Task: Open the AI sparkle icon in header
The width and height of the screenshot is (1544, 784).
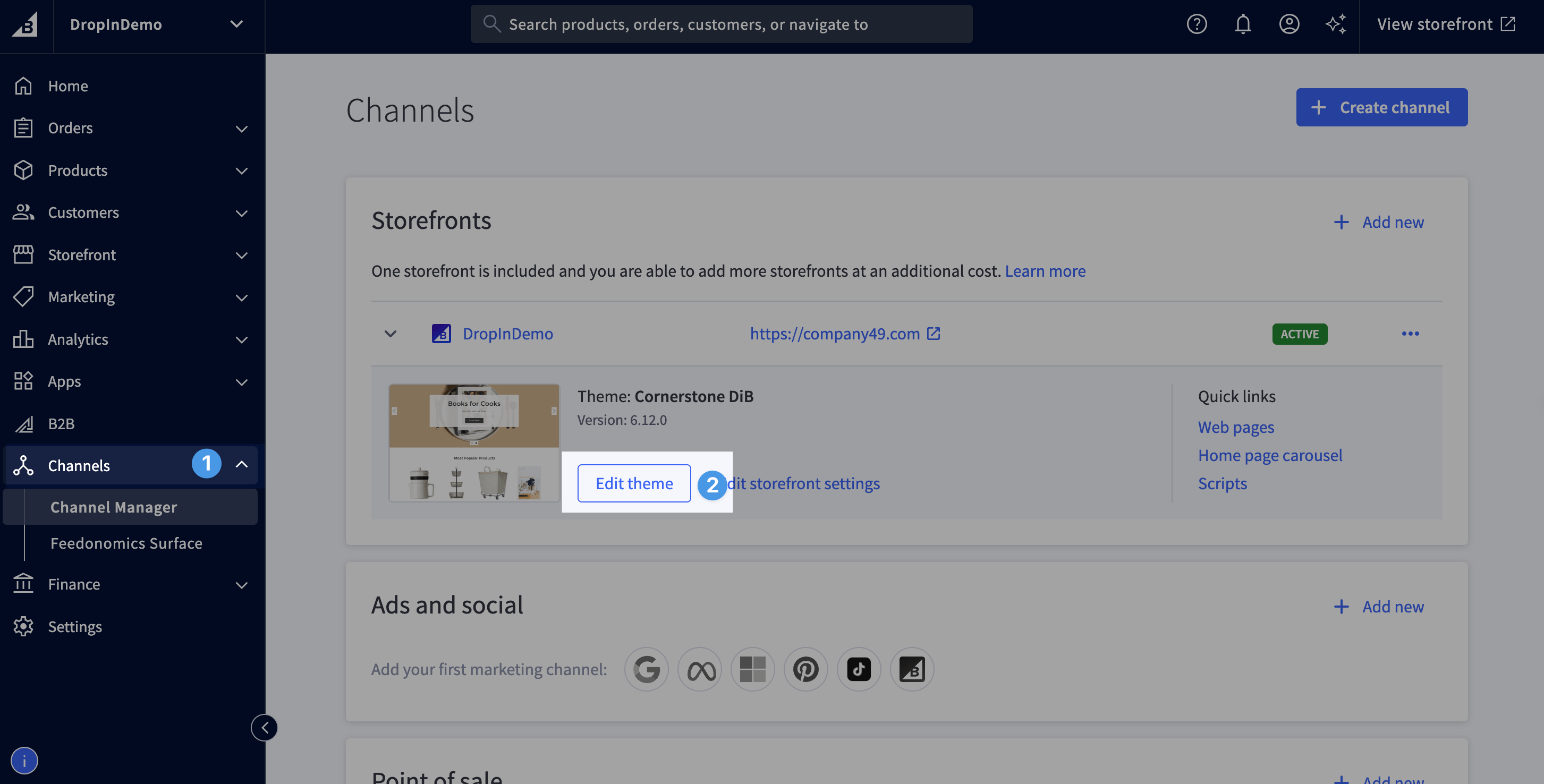Action: click(x=1335, y=24)
